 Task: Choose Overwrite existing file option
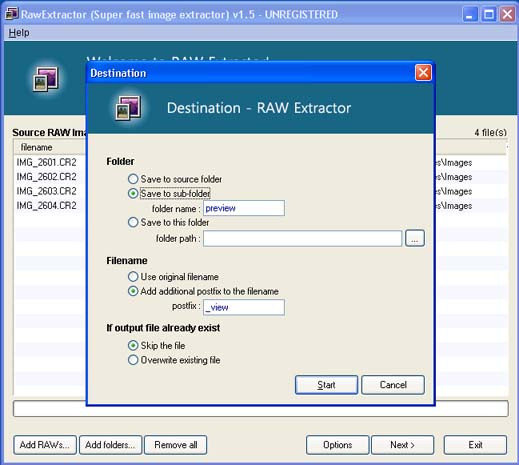(174, 360)
